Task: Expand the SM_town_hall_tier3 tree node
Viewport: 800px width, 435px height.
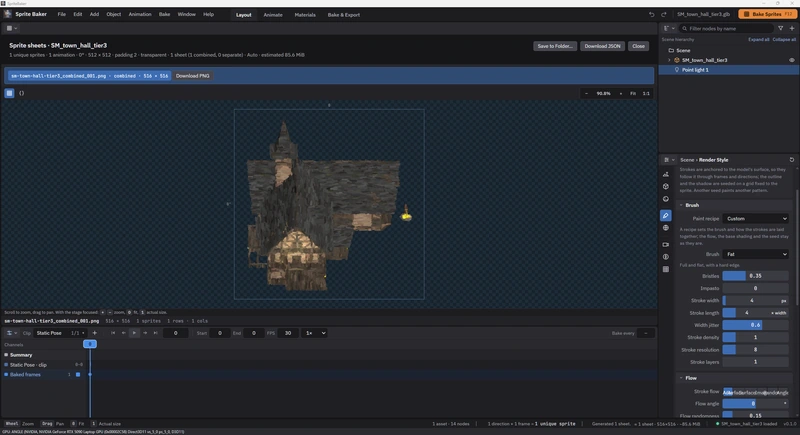Action: coord(669,60)
